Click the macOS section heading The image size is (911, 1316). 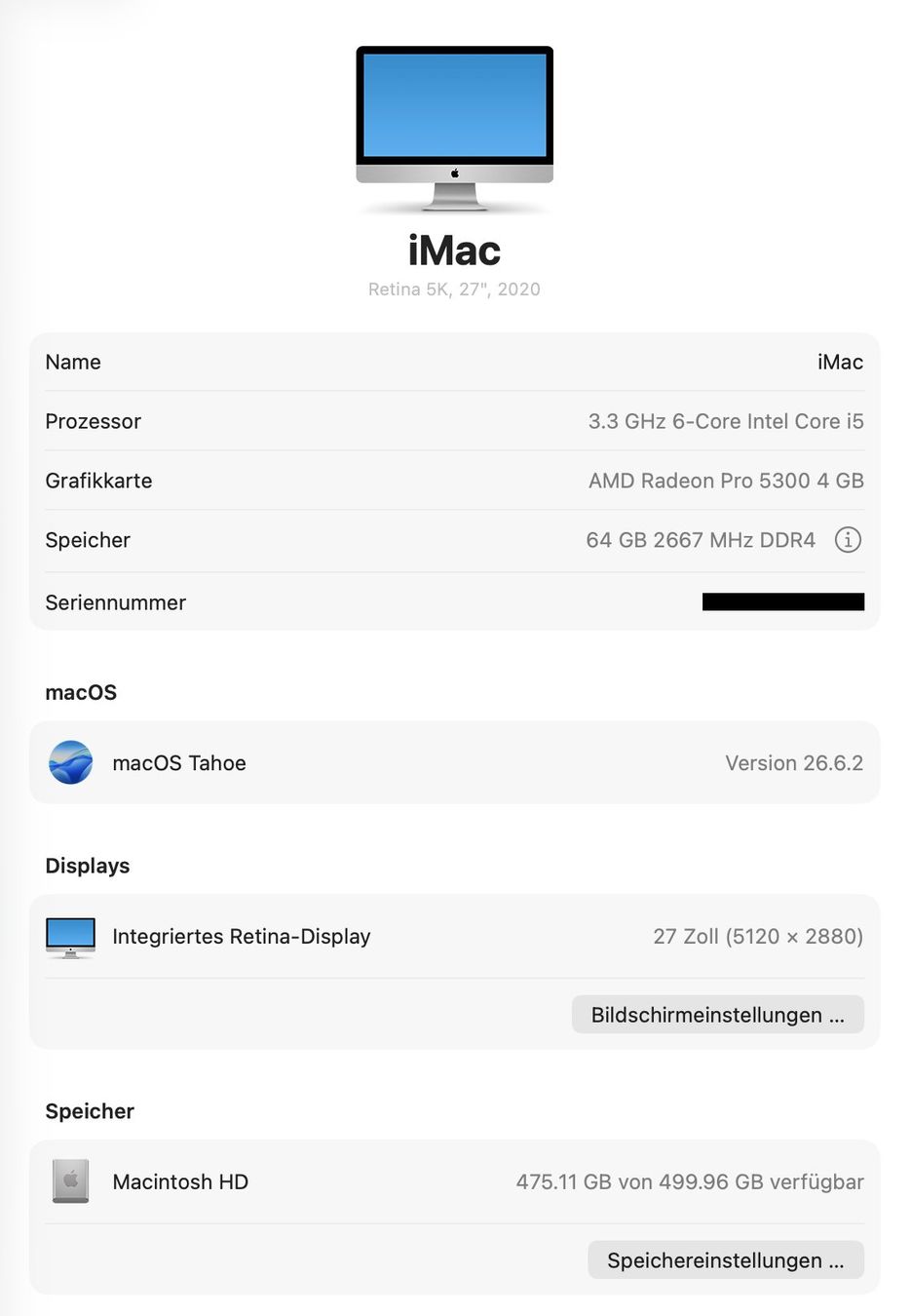pos(81,692)
